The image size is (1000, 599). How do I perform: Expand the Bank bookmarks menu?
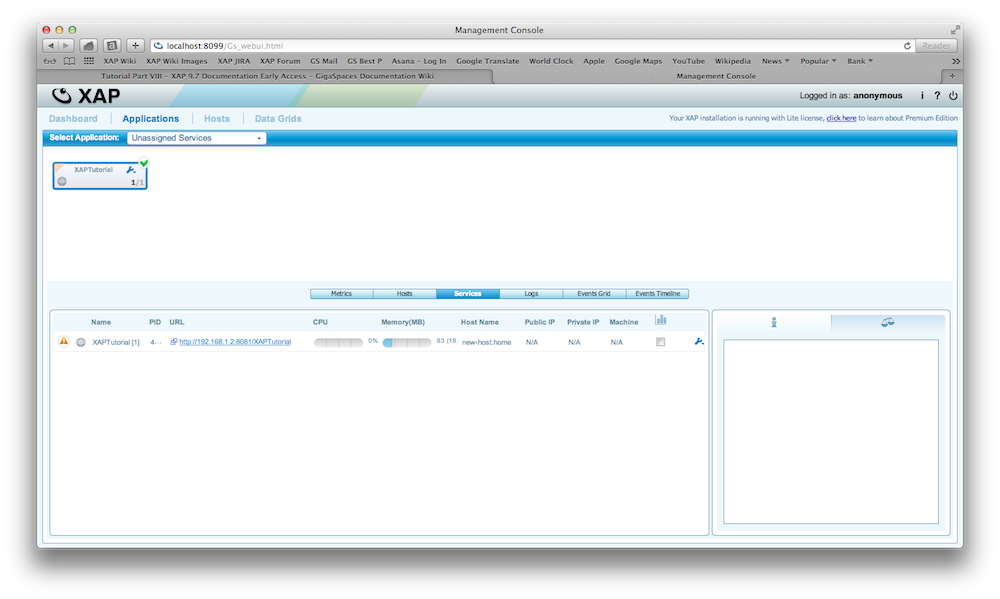tap(860, 61)
